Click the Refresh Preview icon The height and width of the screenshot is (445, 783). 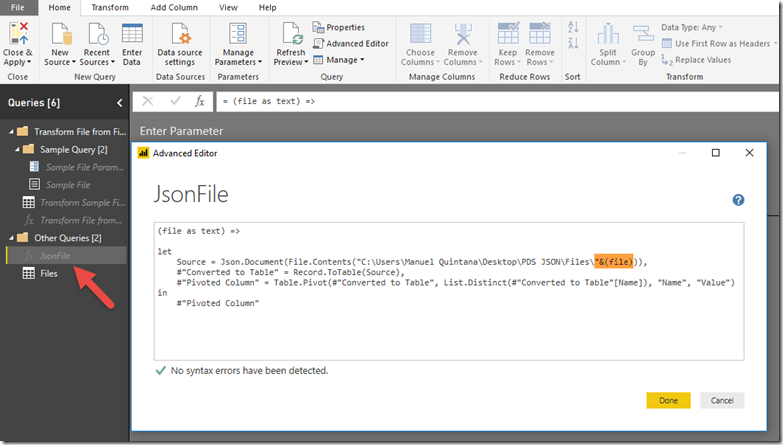point(292,34)
